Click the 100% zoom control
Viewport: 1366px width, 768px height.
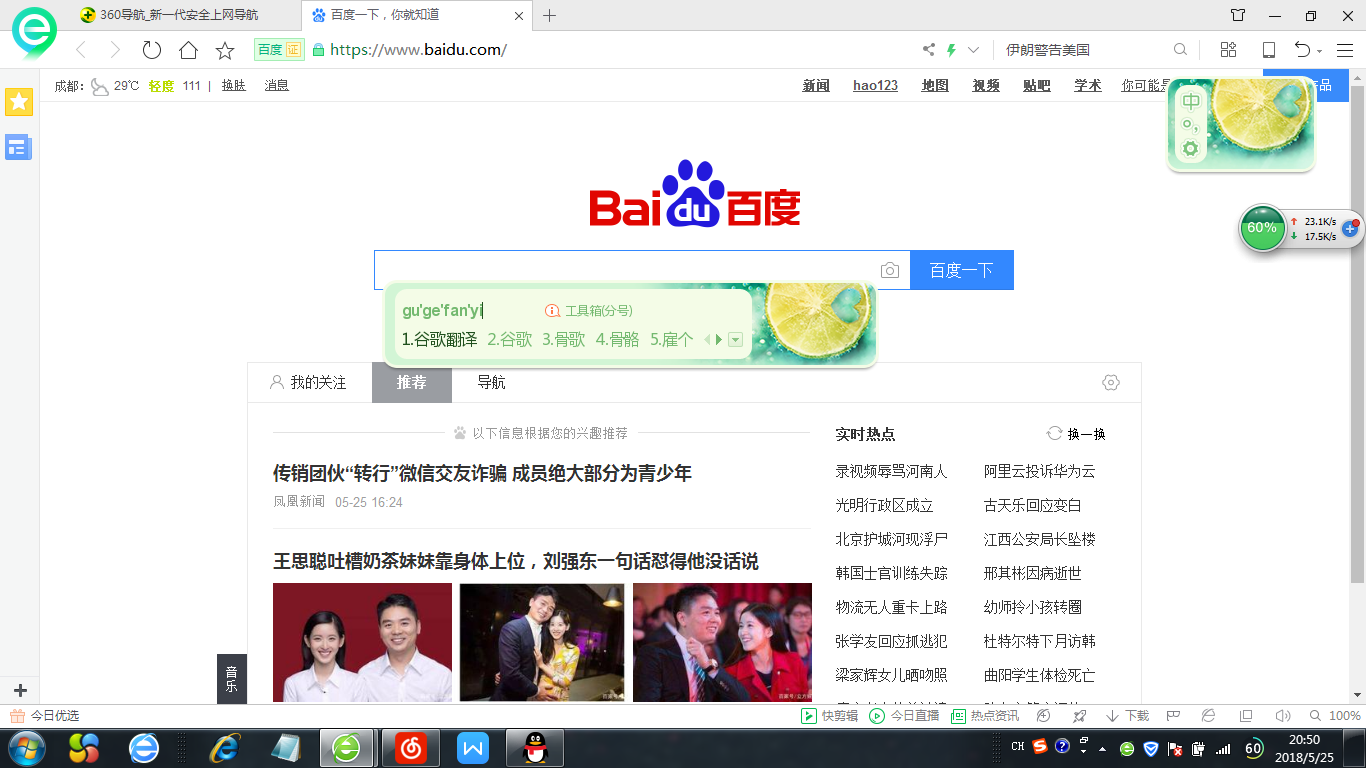[1343, 716]
